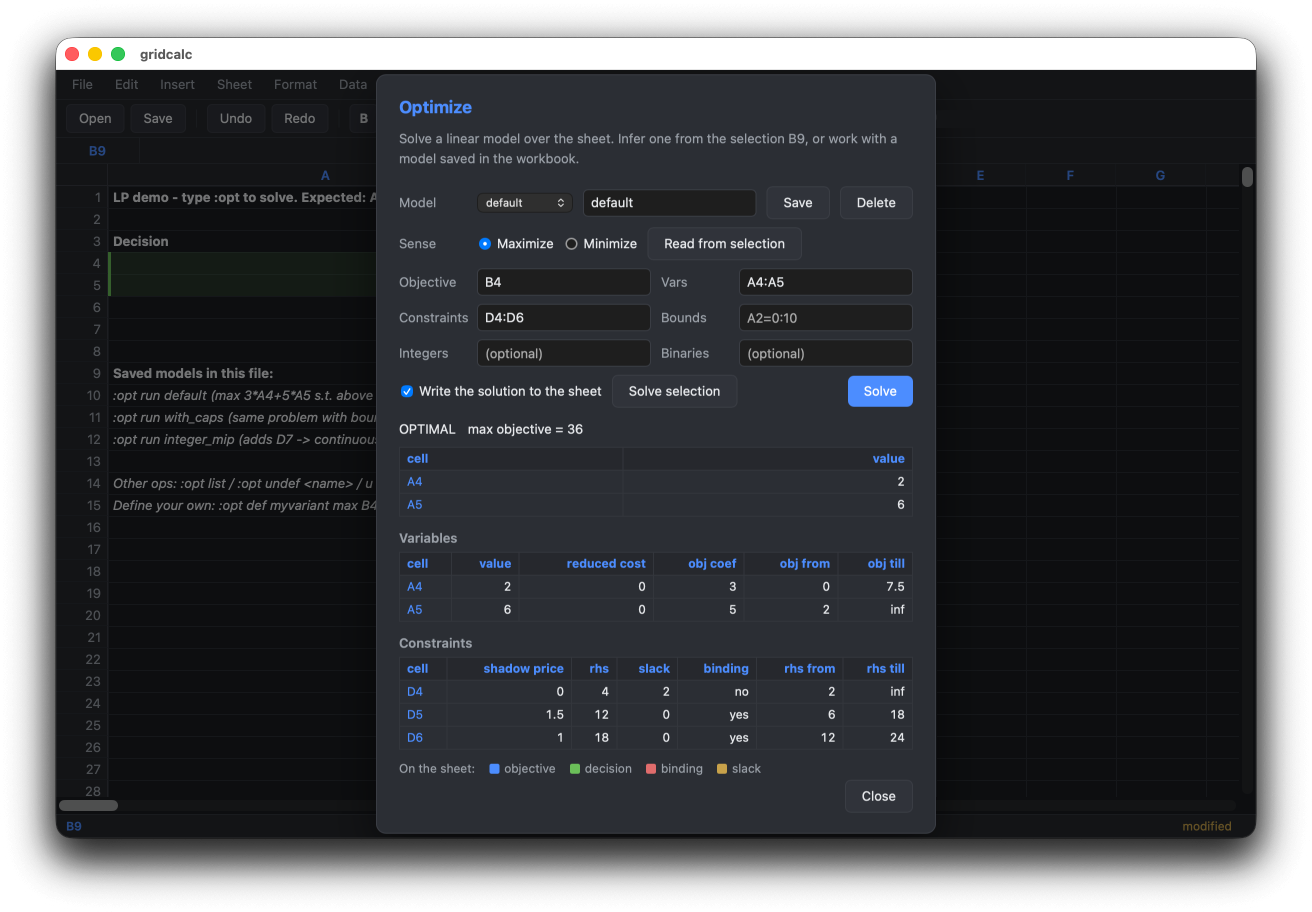Click the model name input field
1312x912 pixels.
point(669,203)
